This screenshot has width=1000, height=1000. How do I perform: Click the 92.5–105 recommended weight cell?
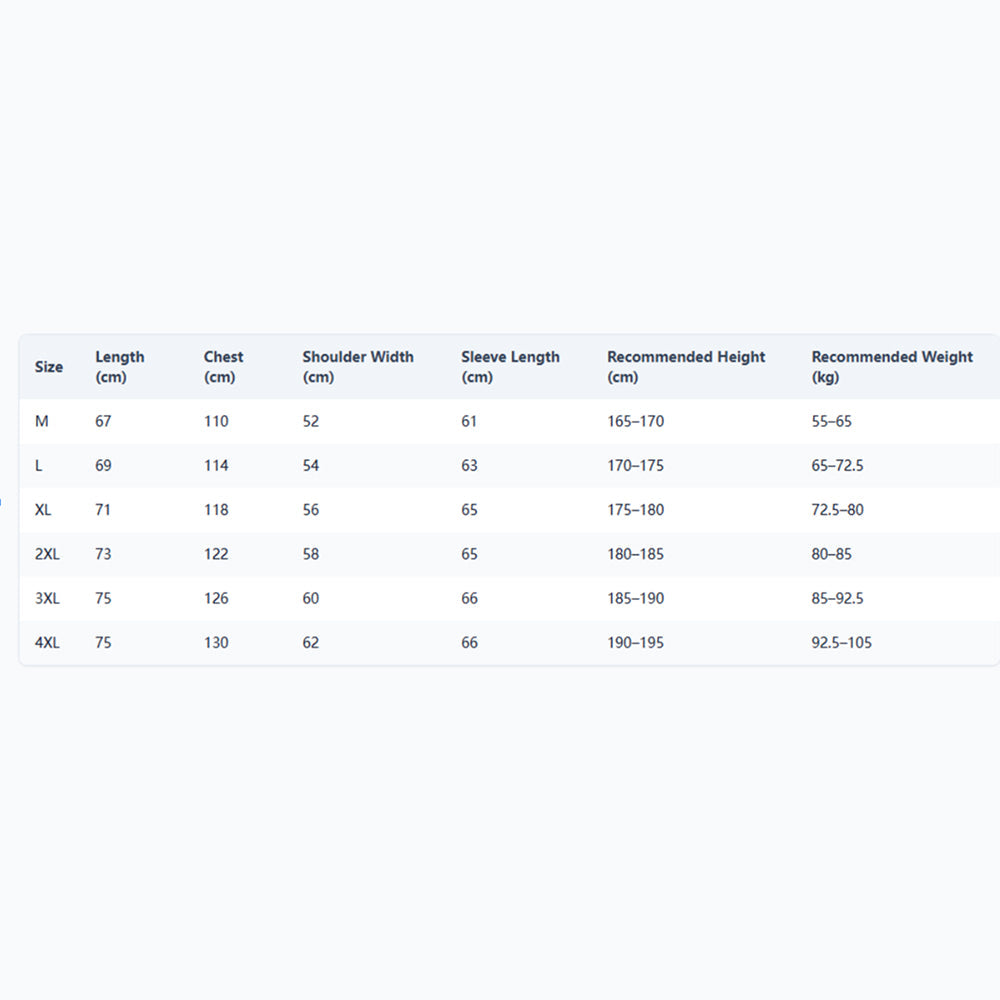coord(841,643)
